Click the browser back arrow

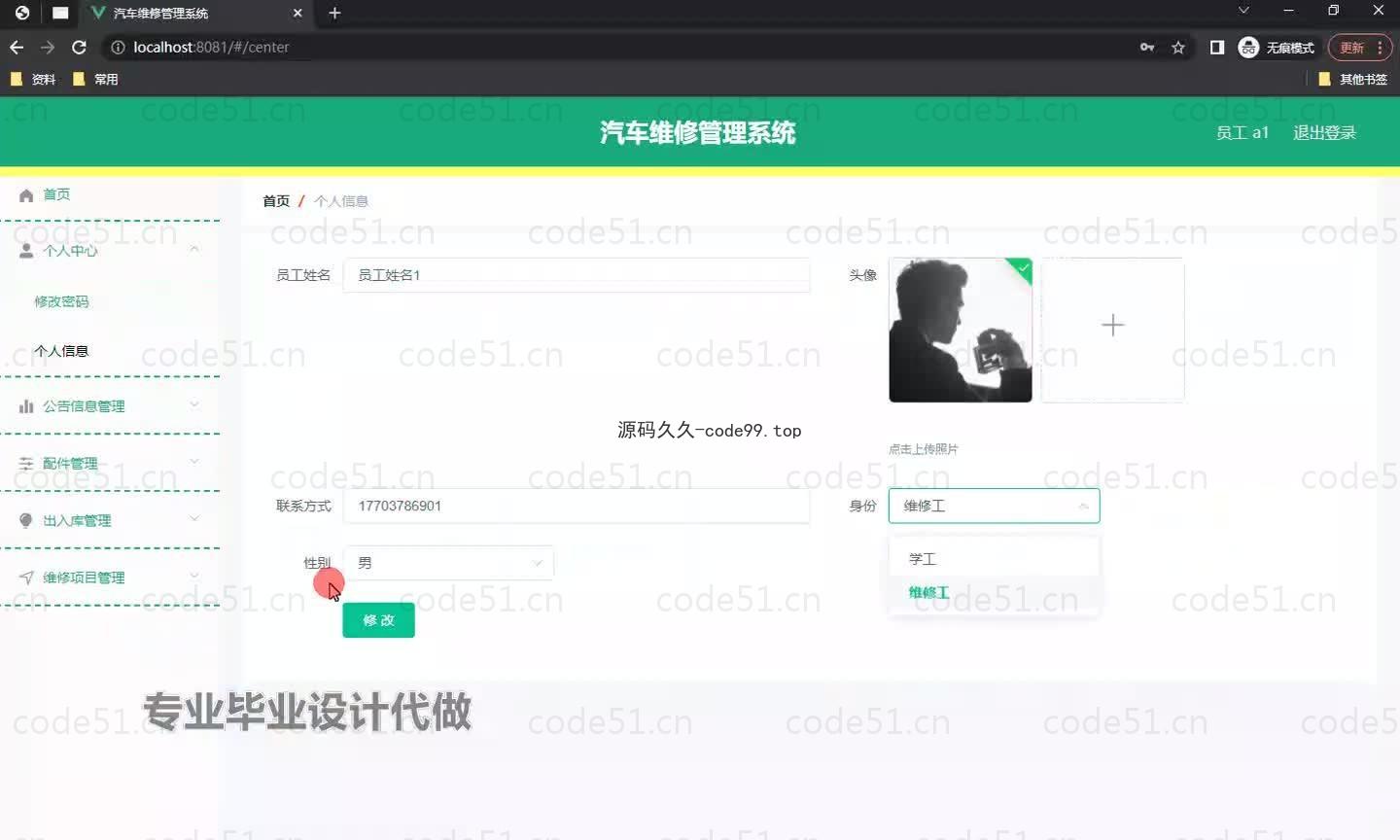(x=17, y=47)
